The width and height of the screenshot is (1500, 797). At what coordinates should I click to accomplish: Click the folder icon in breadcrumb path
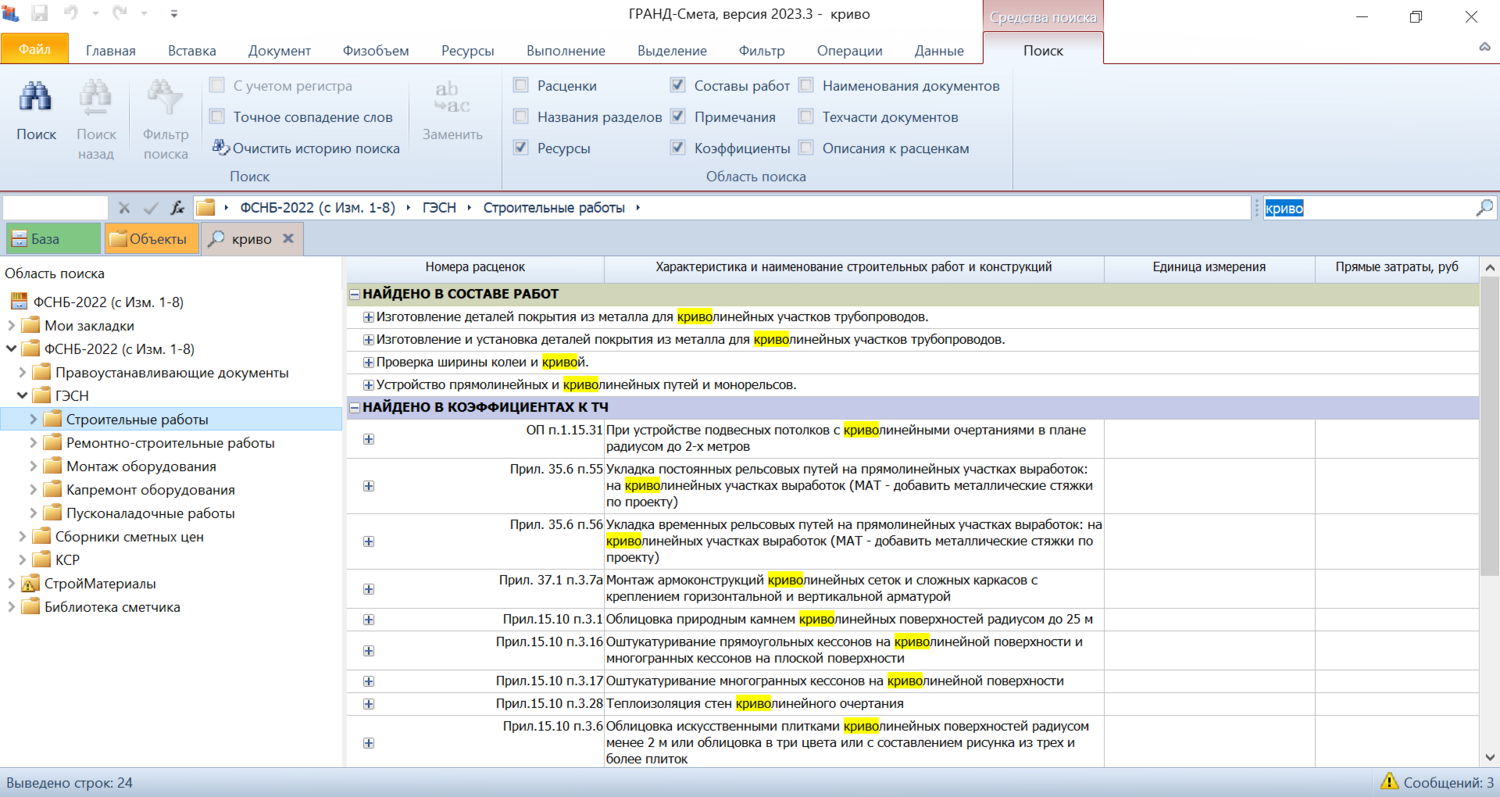(205, 208)
